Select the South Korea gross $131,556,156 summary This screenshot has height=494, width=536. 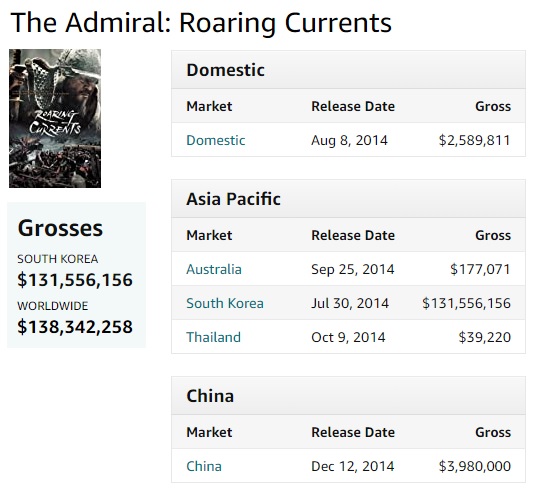[x=75, y=280]
